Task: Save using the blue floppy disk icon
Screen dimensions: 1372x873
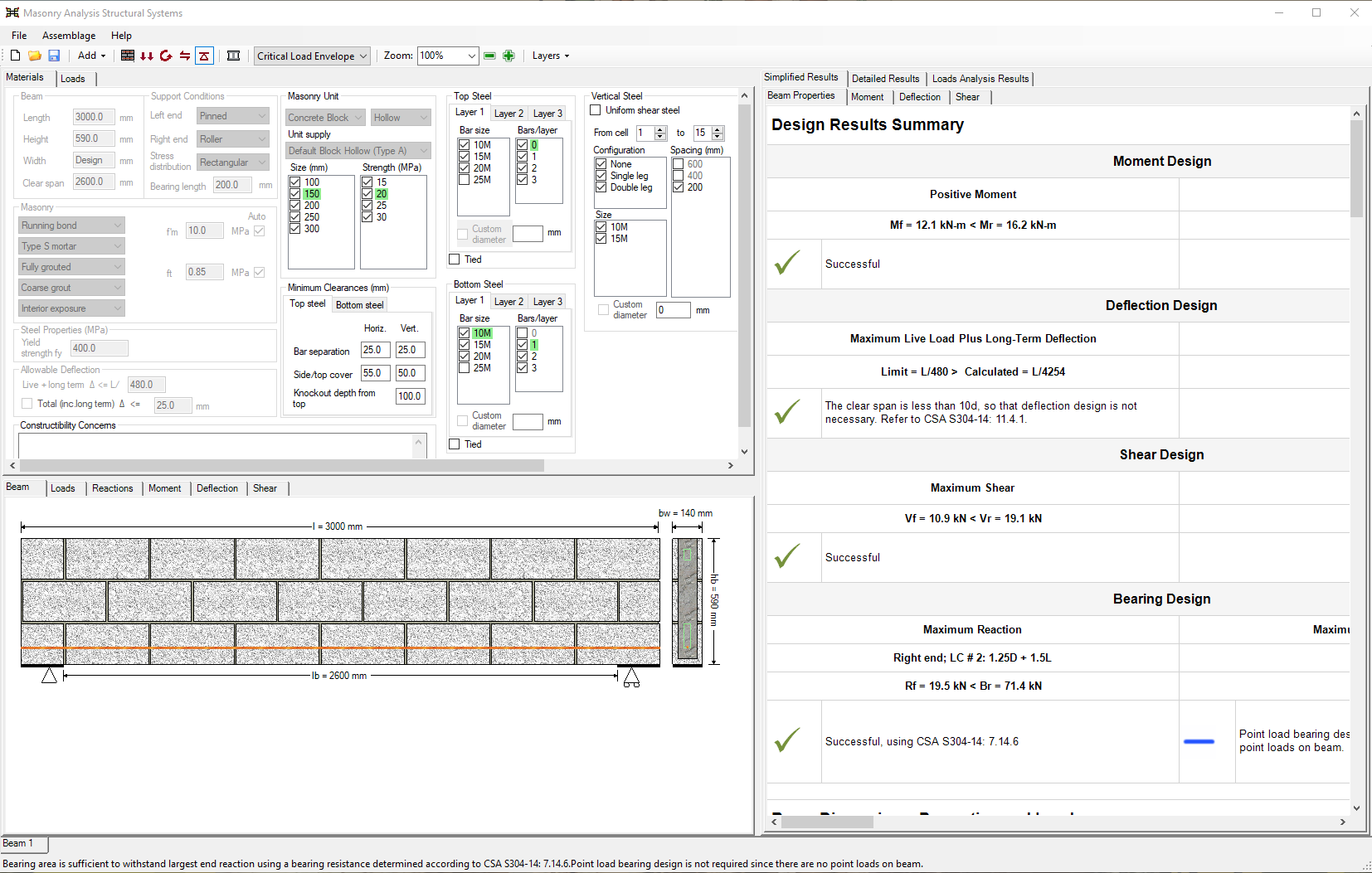Action: pos(54,56)
